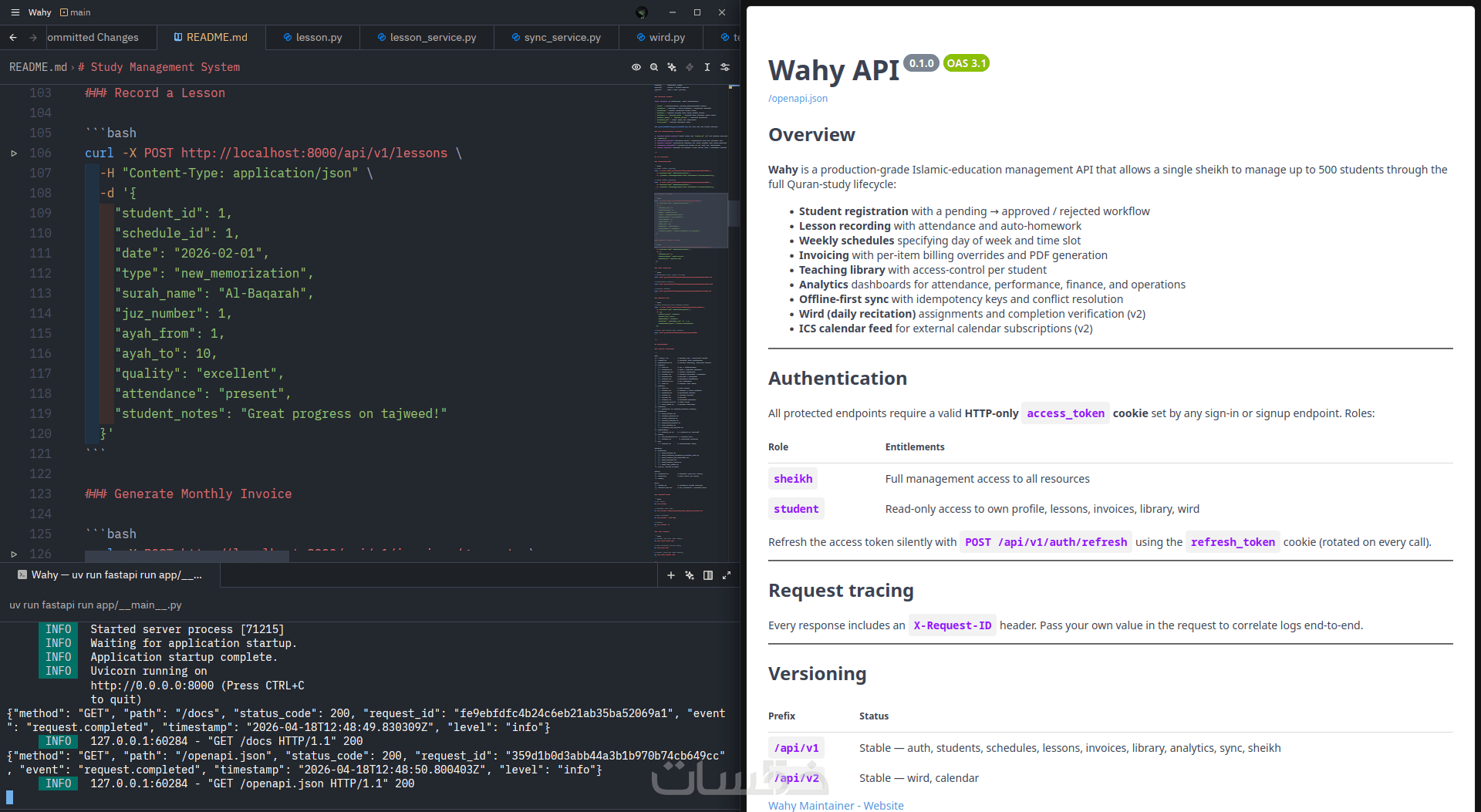Click the access_token code label

coord(1065,413)
